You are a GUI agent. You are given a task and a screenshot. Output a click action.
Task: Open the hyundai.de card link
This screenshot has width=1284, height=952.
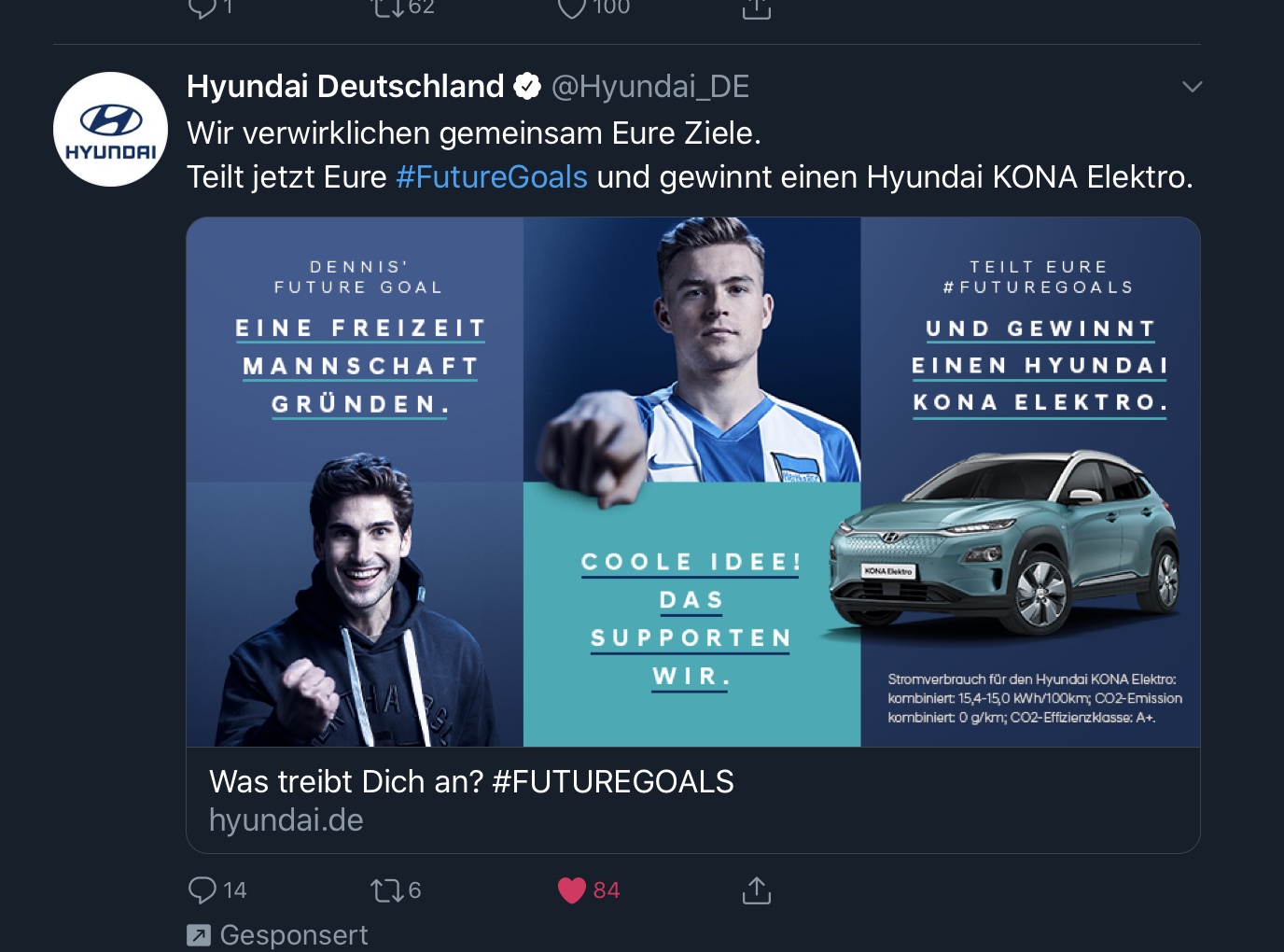[286, 819]
